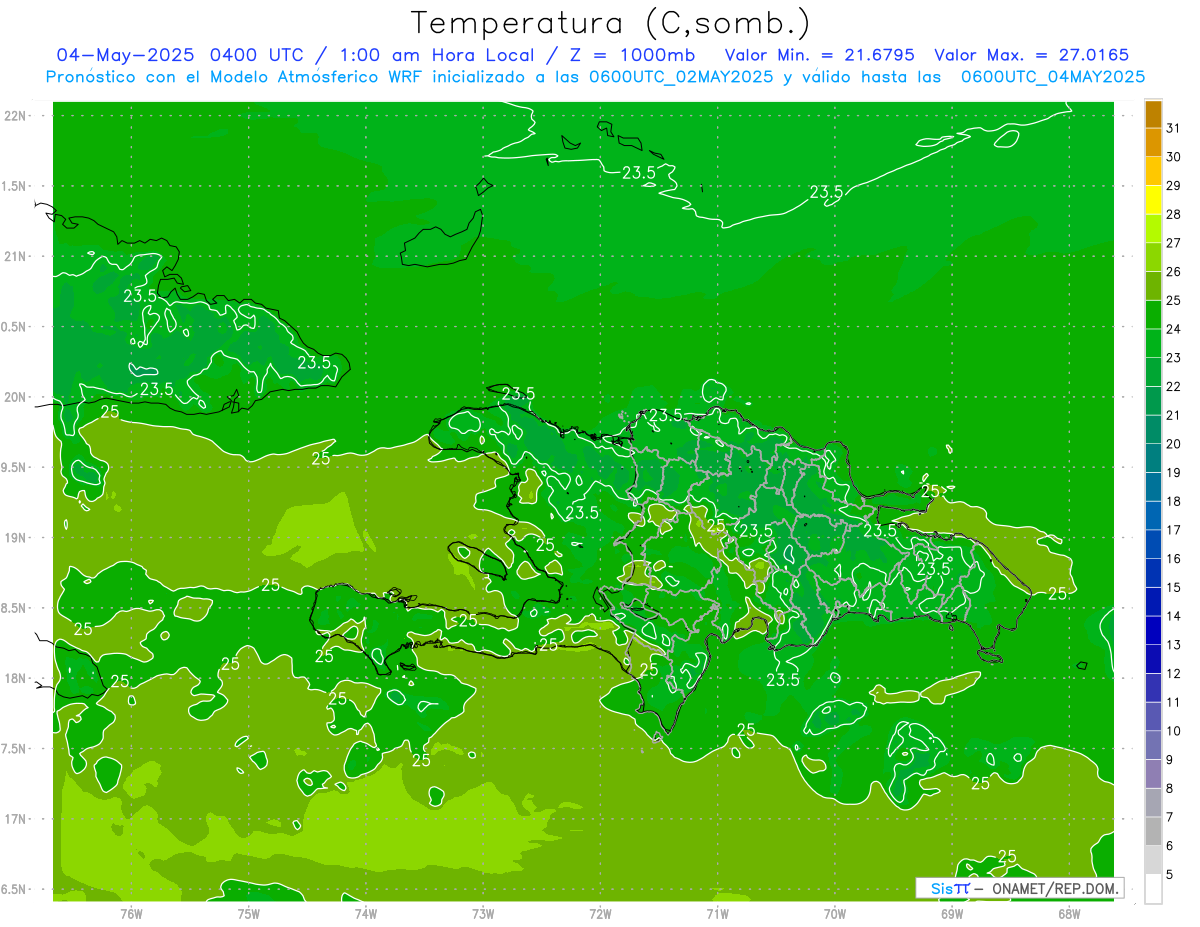Select the lime swatch between 27 and 28
This screenshot has width=1200, height=927.
pos(1153,228)
